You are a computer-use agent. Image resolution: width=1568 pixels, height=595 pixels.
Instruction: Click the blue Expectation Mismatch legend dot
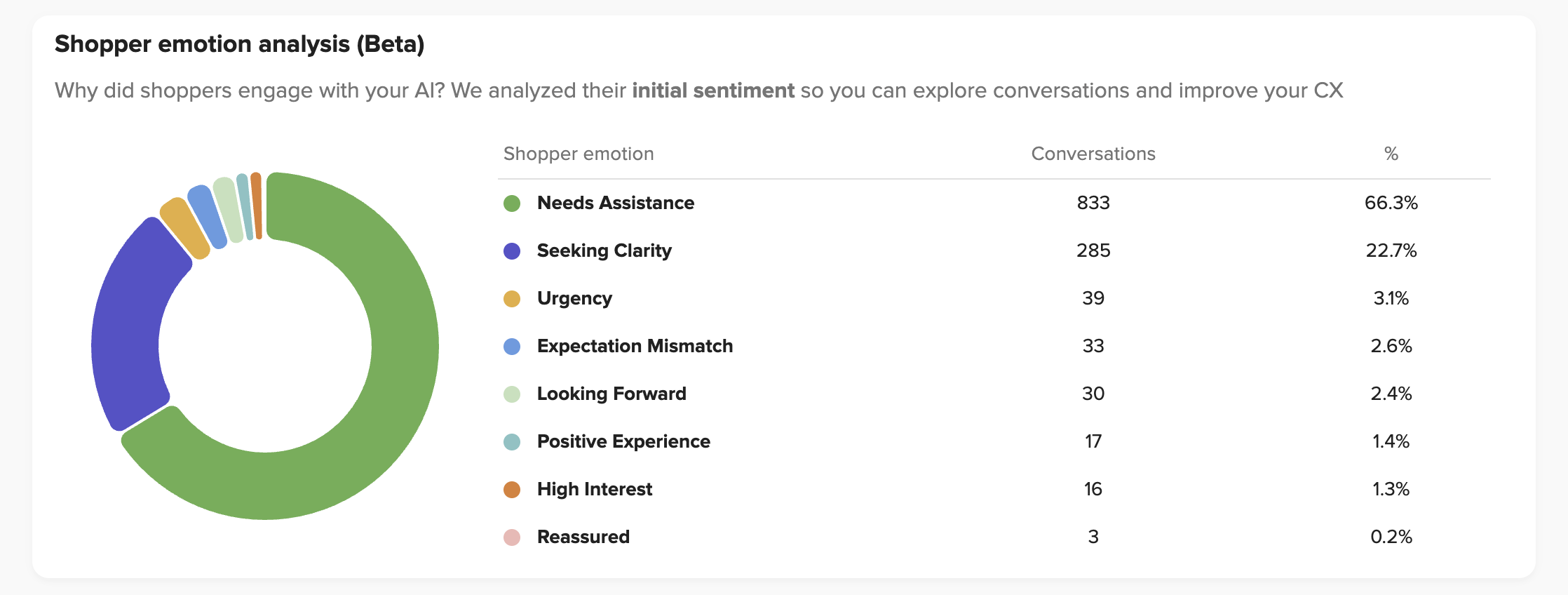click(512, 347)
